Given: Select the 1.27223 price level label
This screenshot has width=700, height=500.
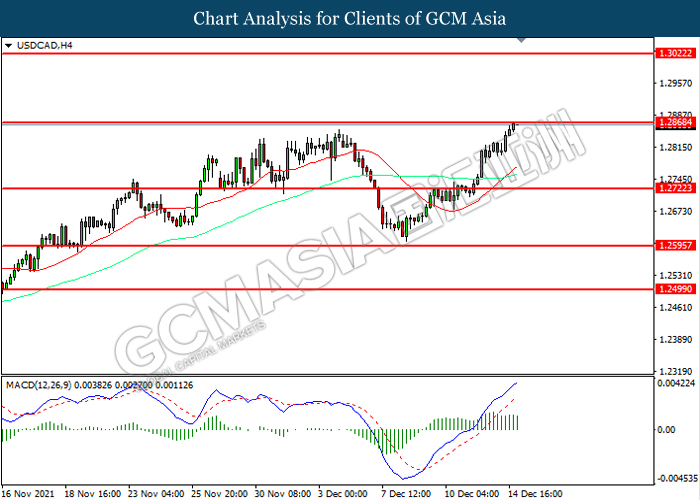Looking at the screenshot, I should pos(675,188).
